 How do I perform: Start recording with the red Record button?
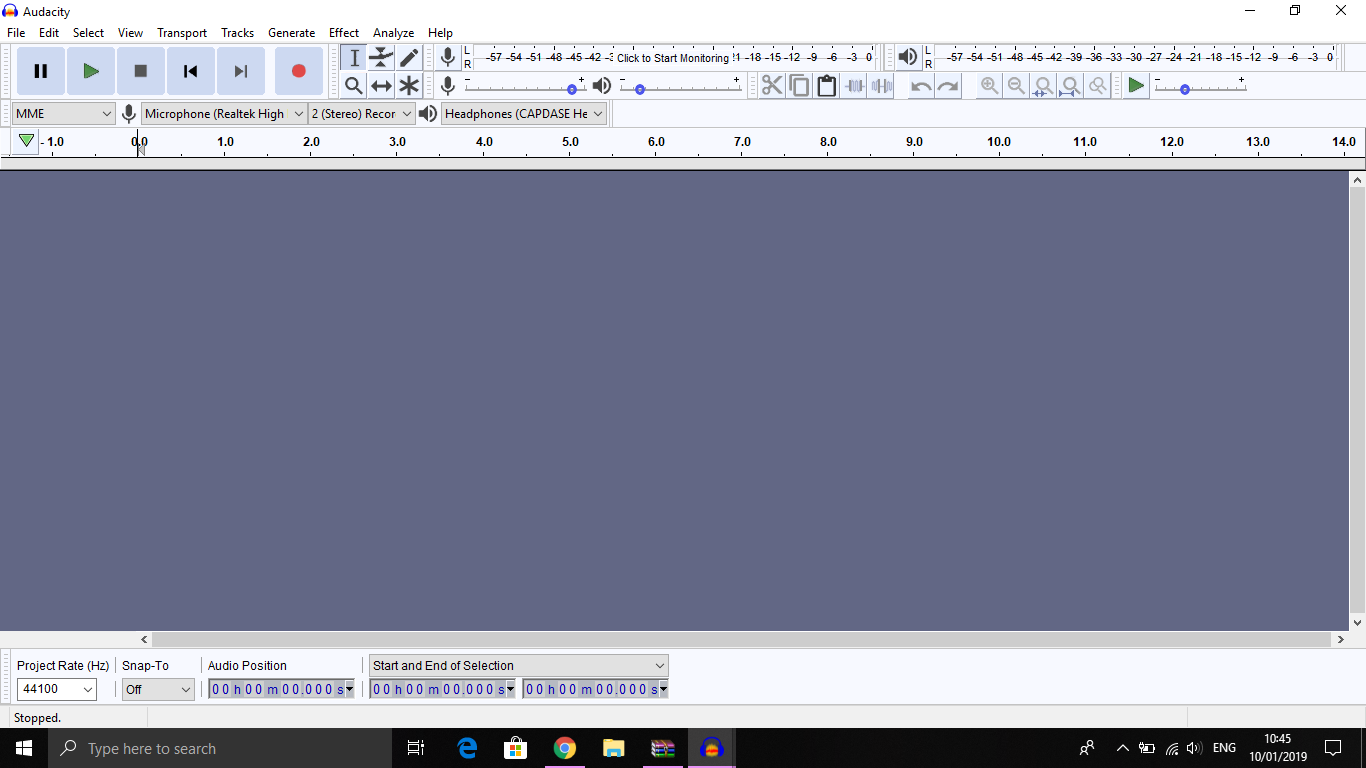point(298,71)
